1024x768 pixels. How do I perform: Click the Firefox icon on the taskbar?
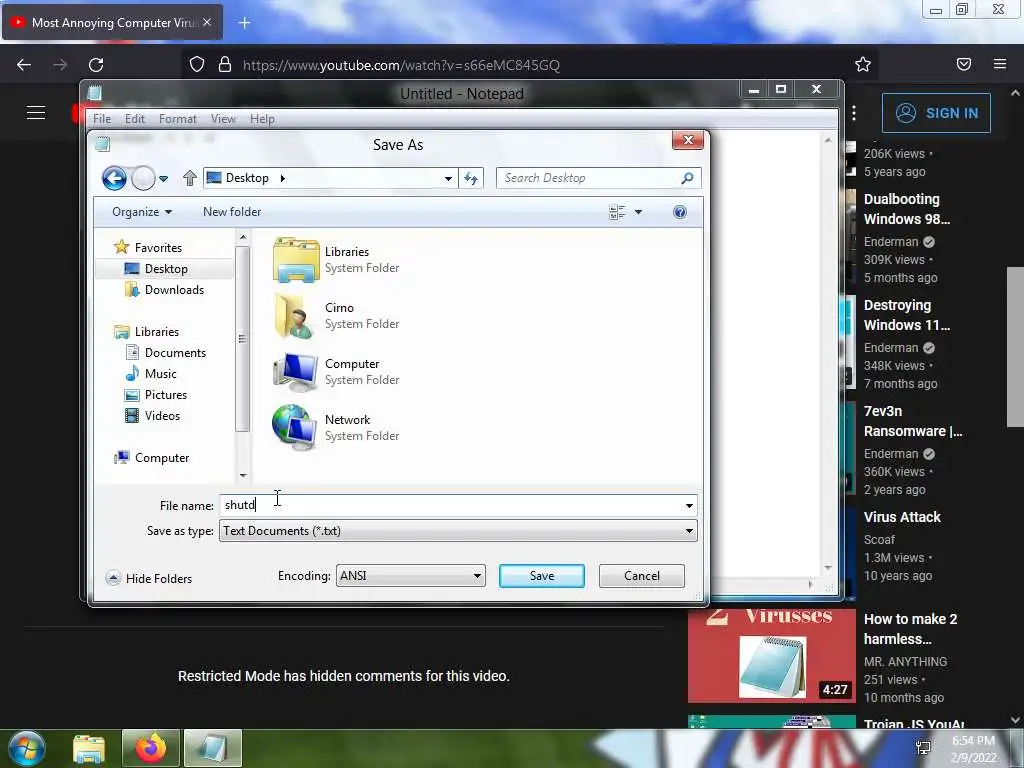(150, 748)
